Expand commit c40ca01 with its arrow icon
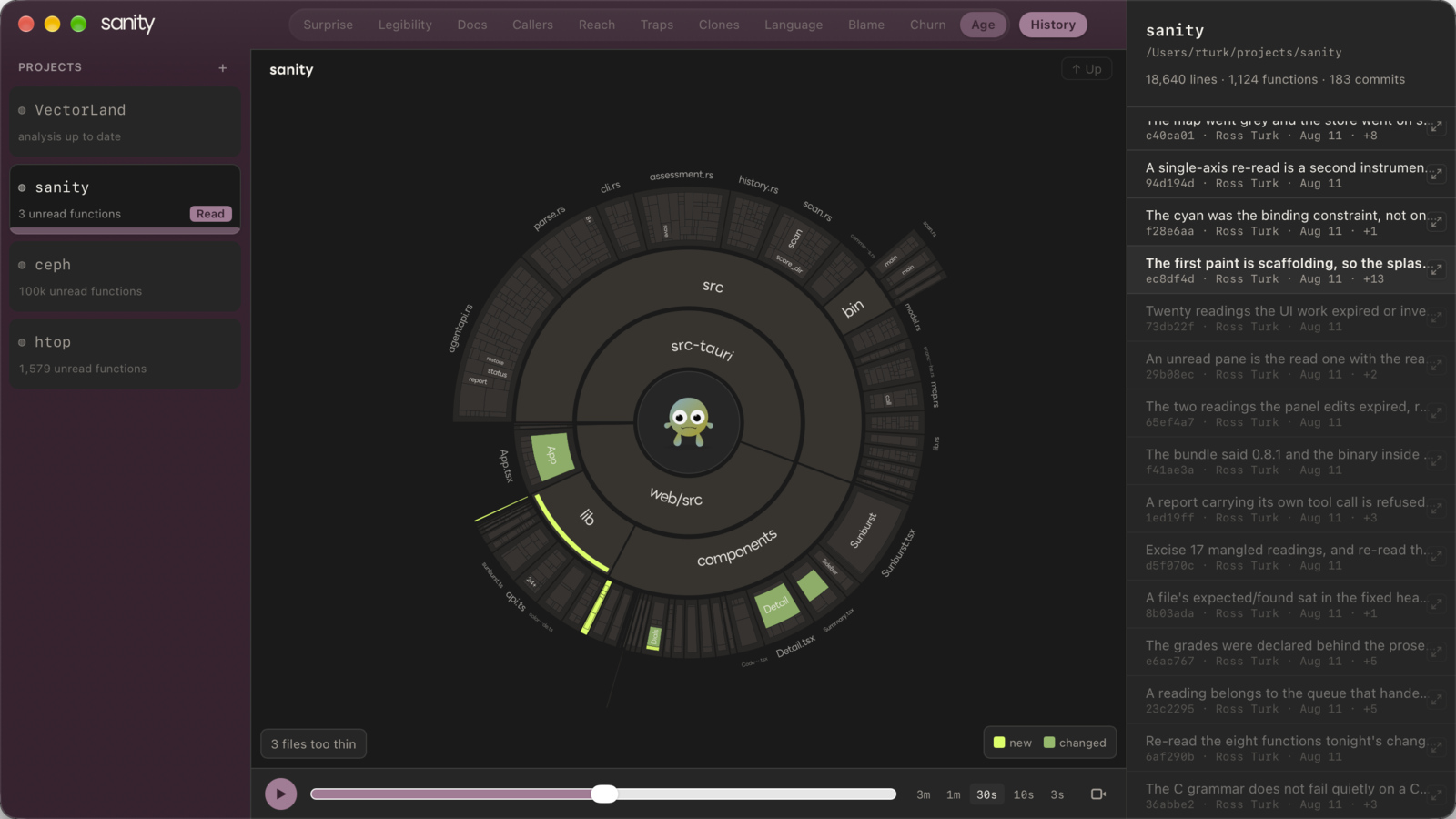This screenshot has height=819, width=1456. (1436, 126)
